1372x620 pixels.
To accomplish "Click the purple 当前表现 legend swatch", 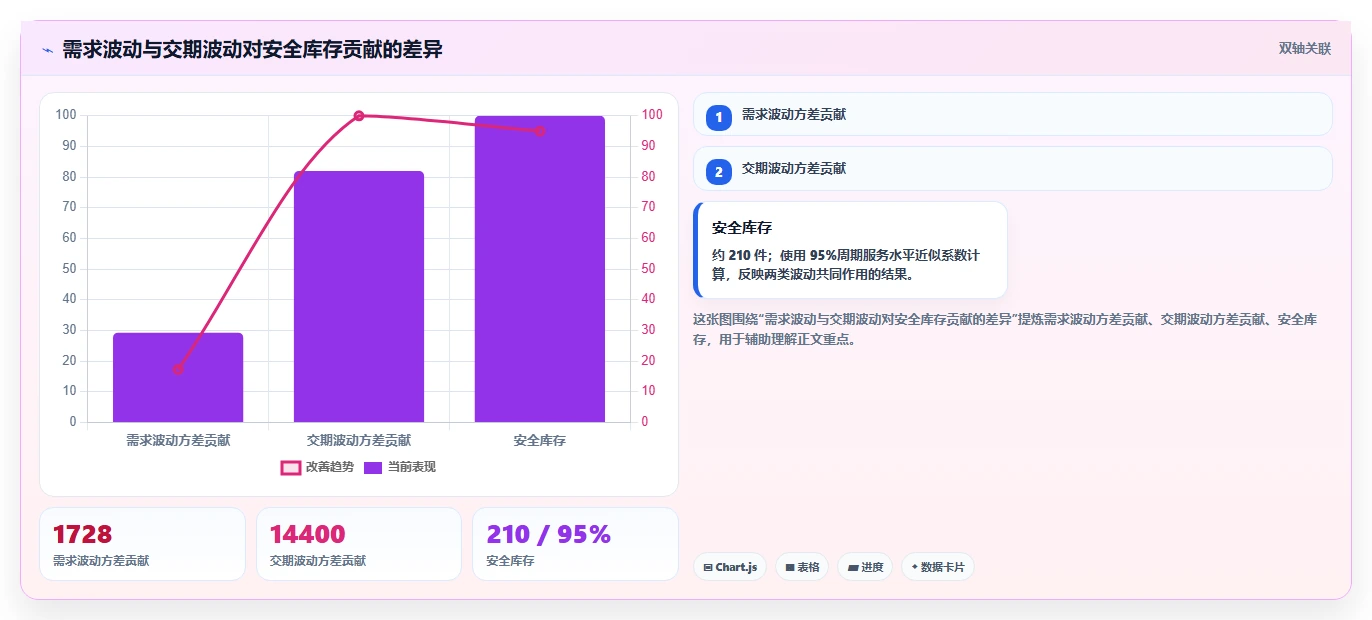I will pos(373,467).
